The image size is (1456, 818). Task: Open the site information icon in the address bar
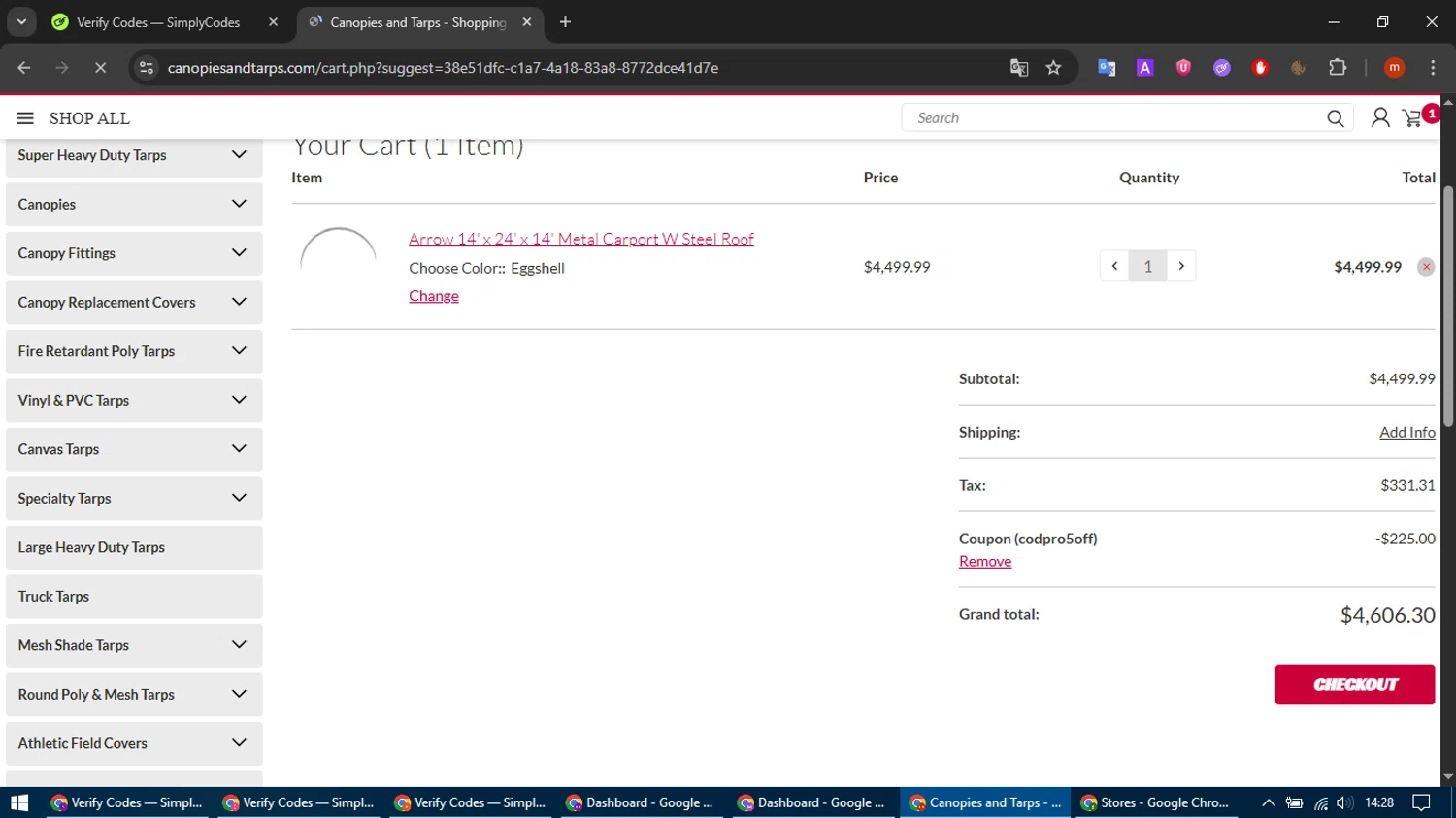[x=147, y=68]
